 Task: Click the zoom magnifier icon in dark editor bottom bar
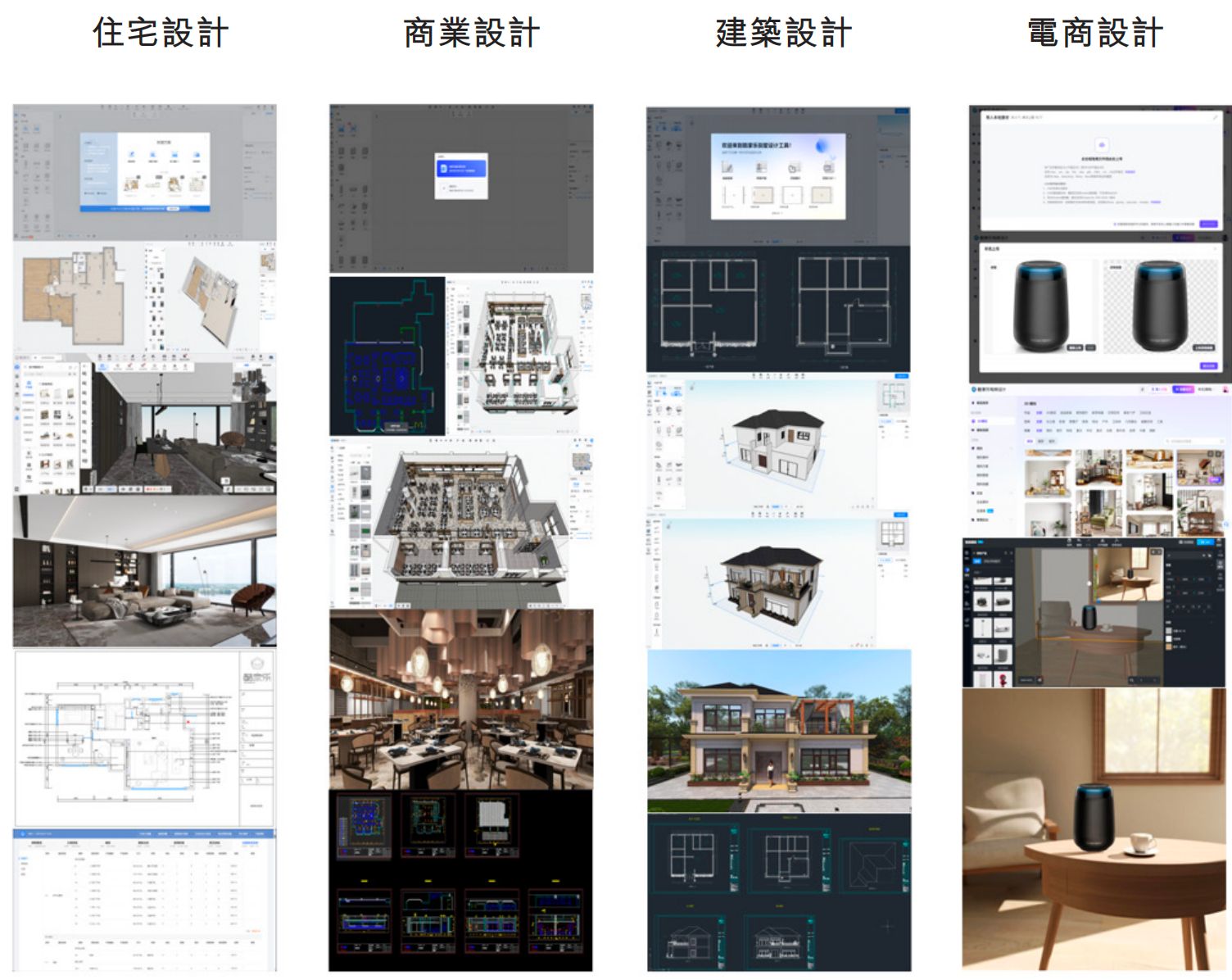point(1131,680)
